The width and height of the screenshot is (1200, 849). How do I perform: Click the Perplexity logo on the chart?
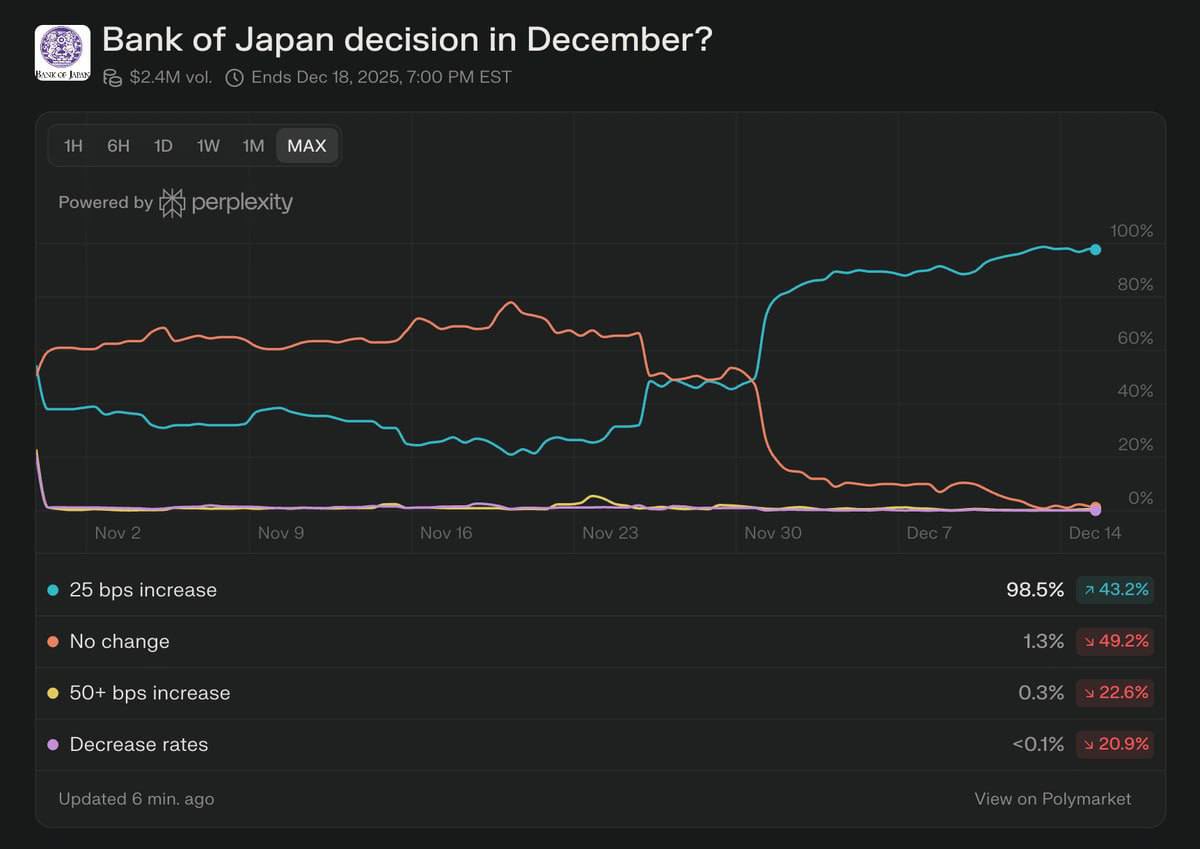click(x=172, y=202)
